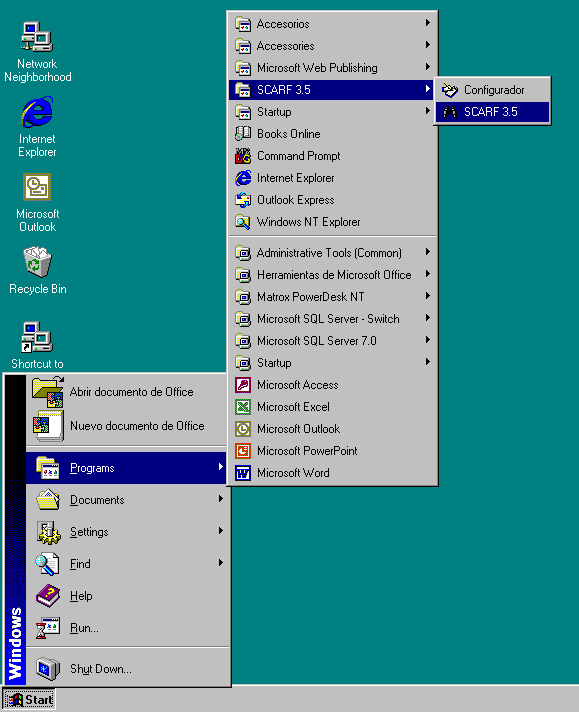Image resolution: width=579 pixels, height=712 pixels.
Task: Click the Start button on the taskbar
Action: 29,700
